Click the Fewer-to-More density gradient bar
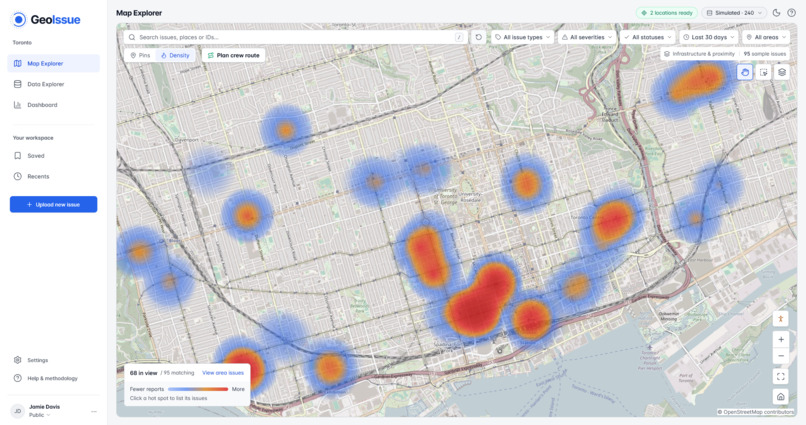This screenshot has width=806, height=425. pyautogui.click(x=198, y=389)
